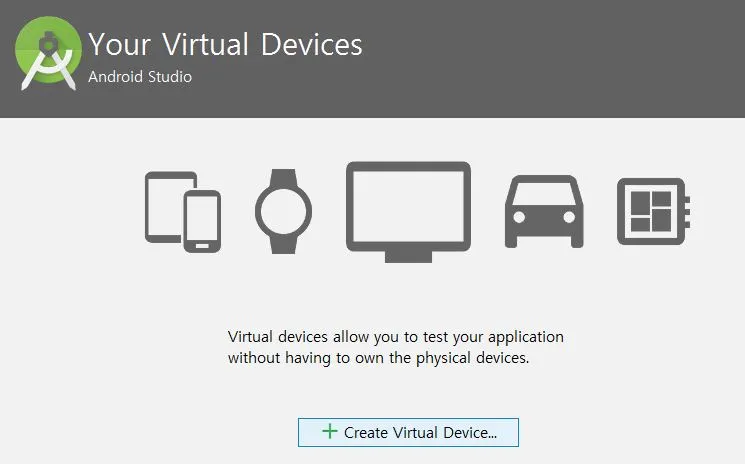Select the Android Things board icon
Viewport: 745px width, 464px height.
click(x=654, y=211)
